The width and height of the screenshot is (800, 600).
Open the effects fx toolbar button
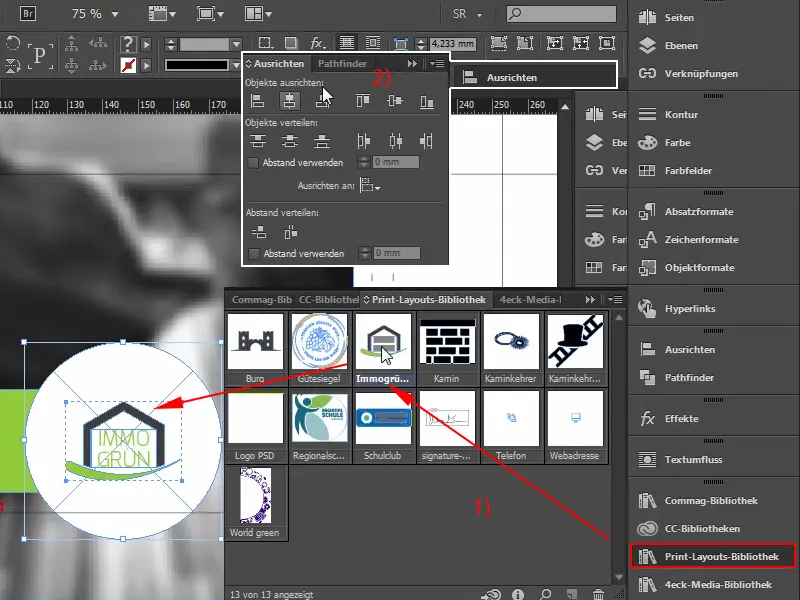(x=318, y=43)
